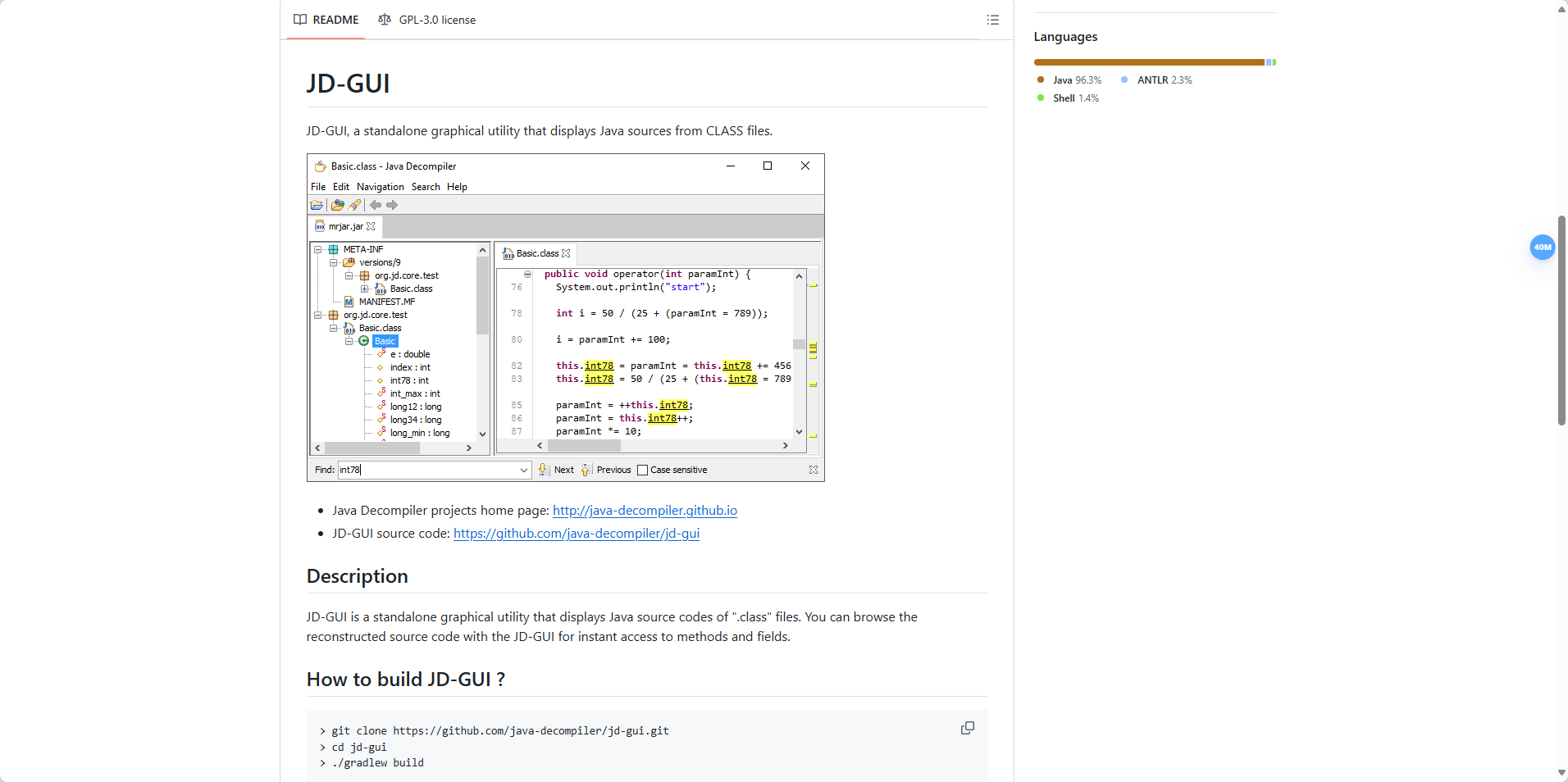The image size is (1568, 782).
Task: Select the 'long12 : long' field
Action: [415, 407]
